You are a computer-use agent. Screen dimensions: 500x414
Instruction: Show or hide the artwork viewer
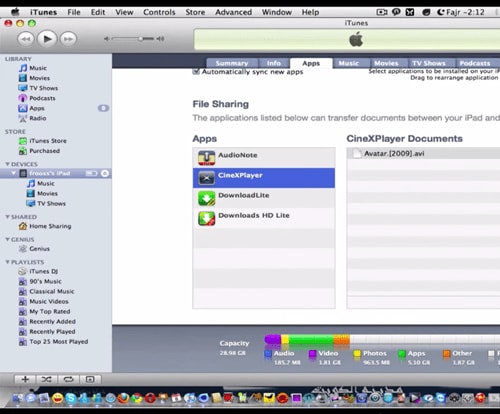(x=90, y=379)
